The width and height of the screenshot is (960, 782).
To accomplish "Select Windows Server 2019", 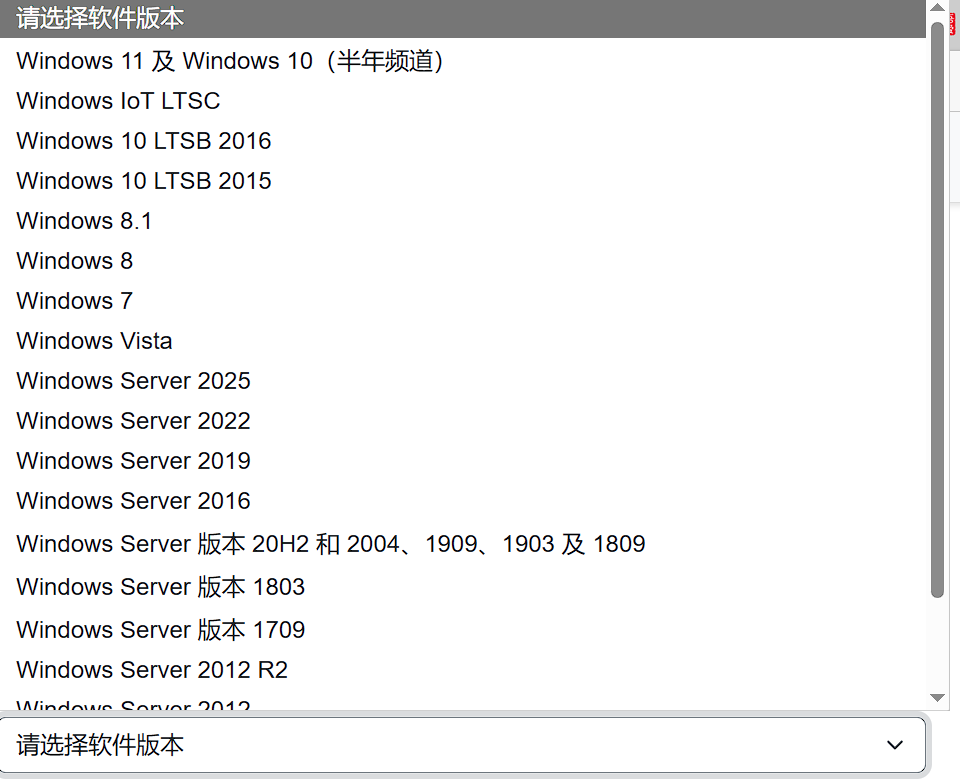I will tap(463, 461).
